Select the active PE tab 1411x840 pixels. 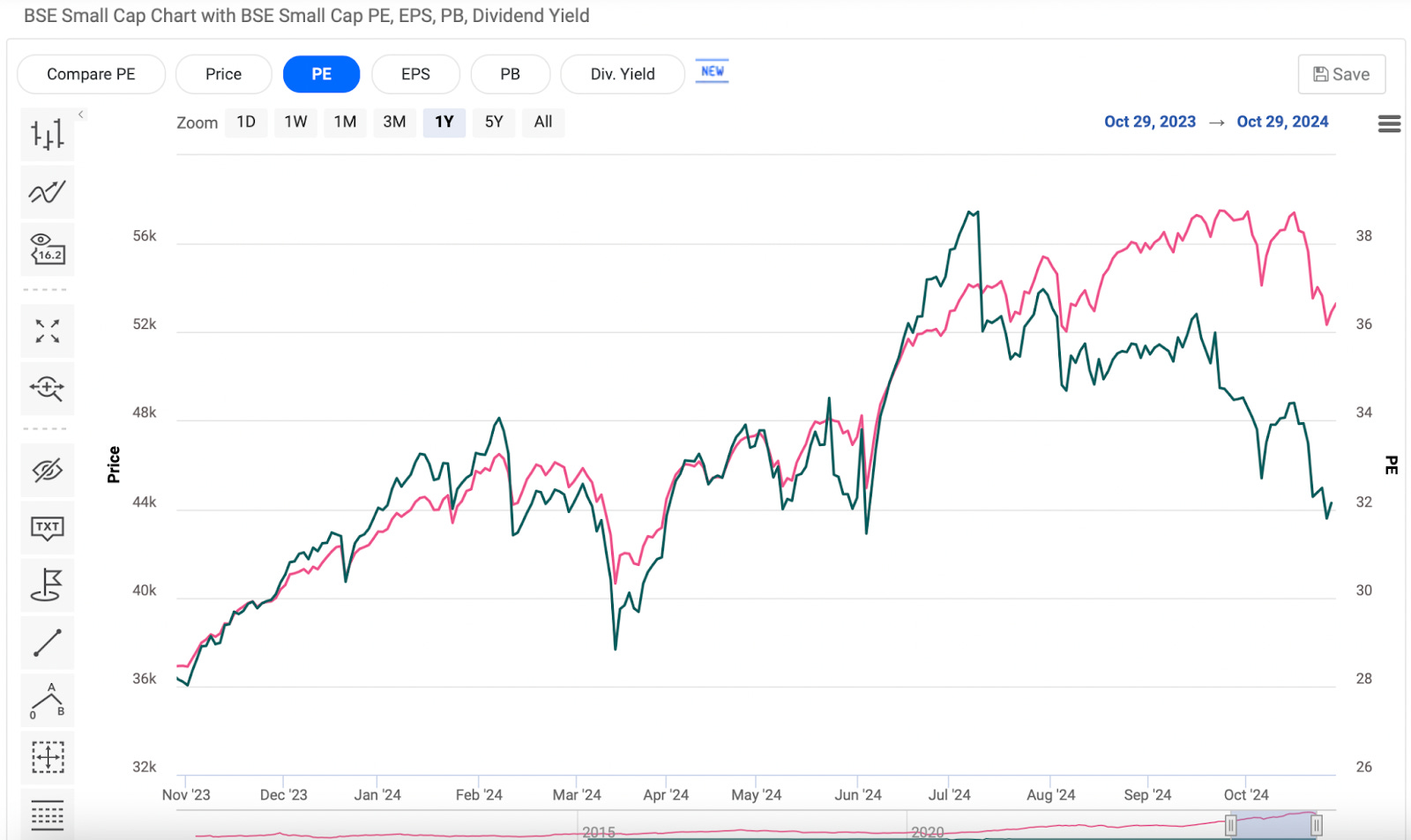tap(321, 74)
